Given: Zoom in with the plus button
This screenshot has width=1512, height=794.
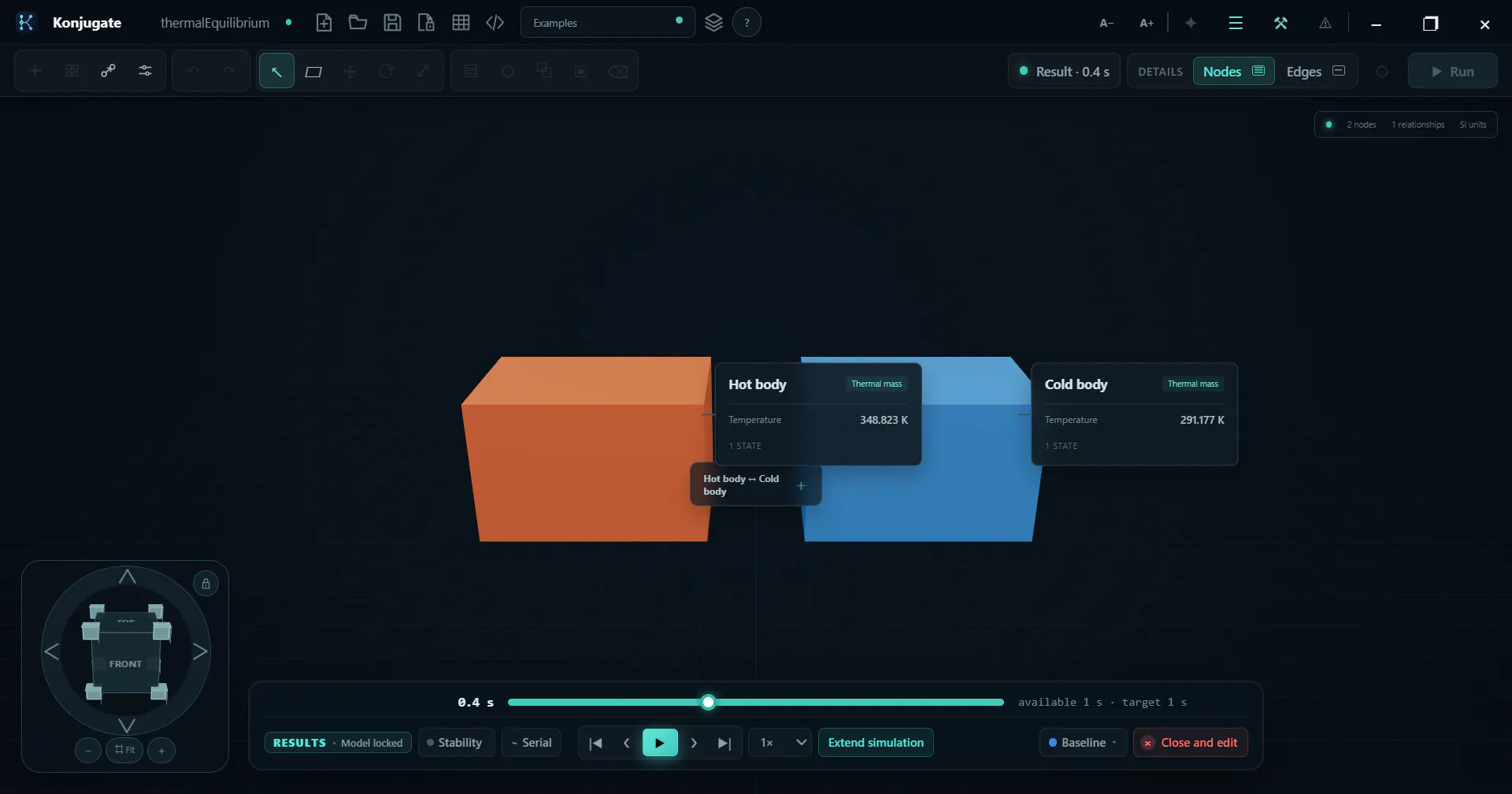Looking at the screenshot, I should click(161, 751).
